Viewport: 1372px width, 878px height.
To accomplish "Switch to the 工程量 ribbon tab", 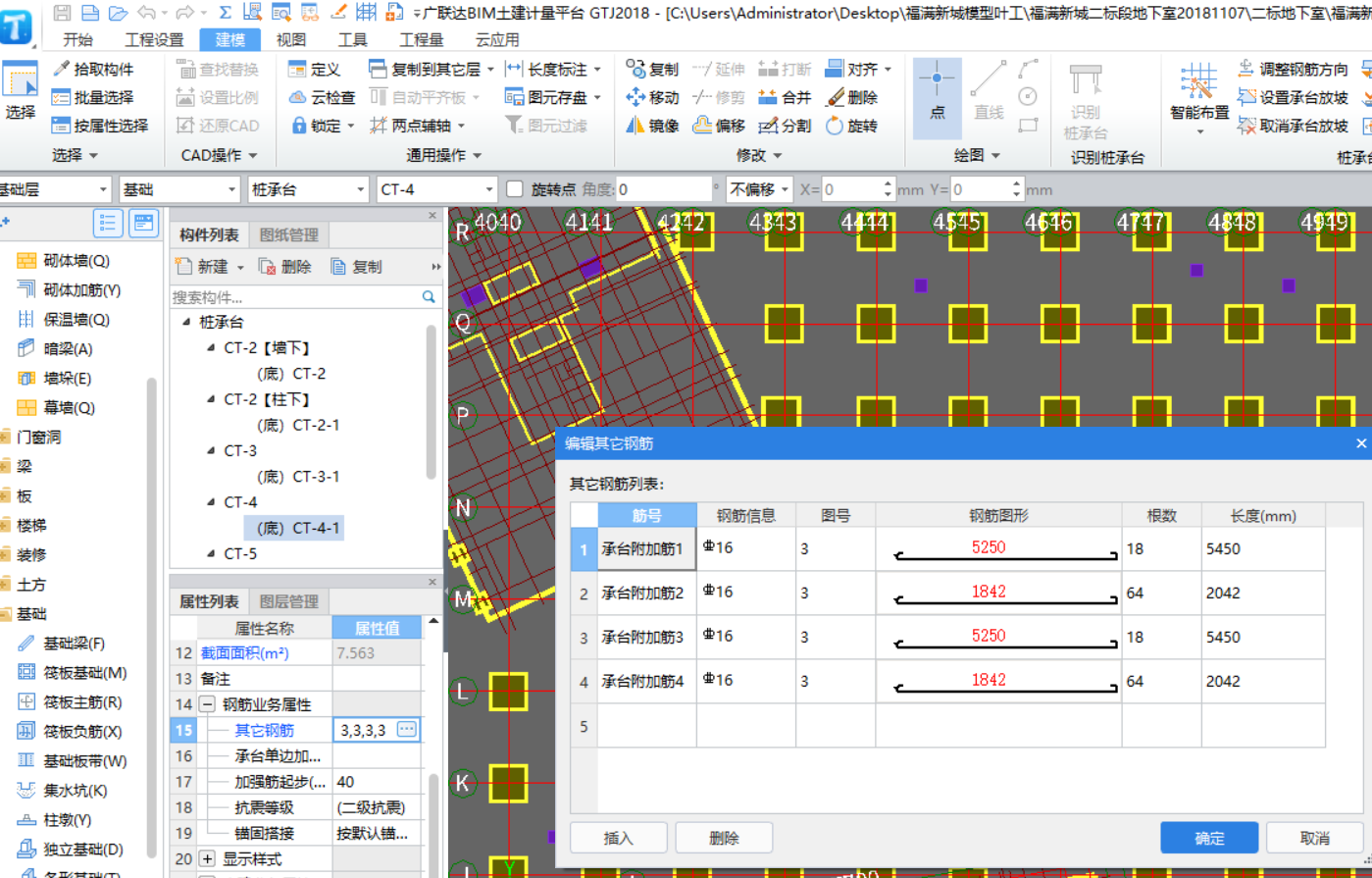I will point(421,40).
